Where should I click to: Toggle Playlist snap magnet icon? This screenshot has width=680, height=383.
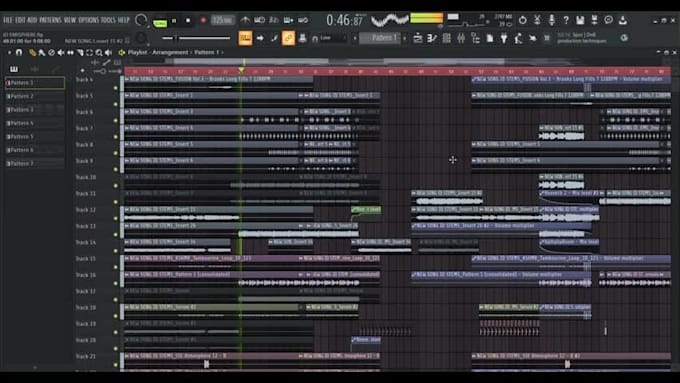[x=19, y=52]
